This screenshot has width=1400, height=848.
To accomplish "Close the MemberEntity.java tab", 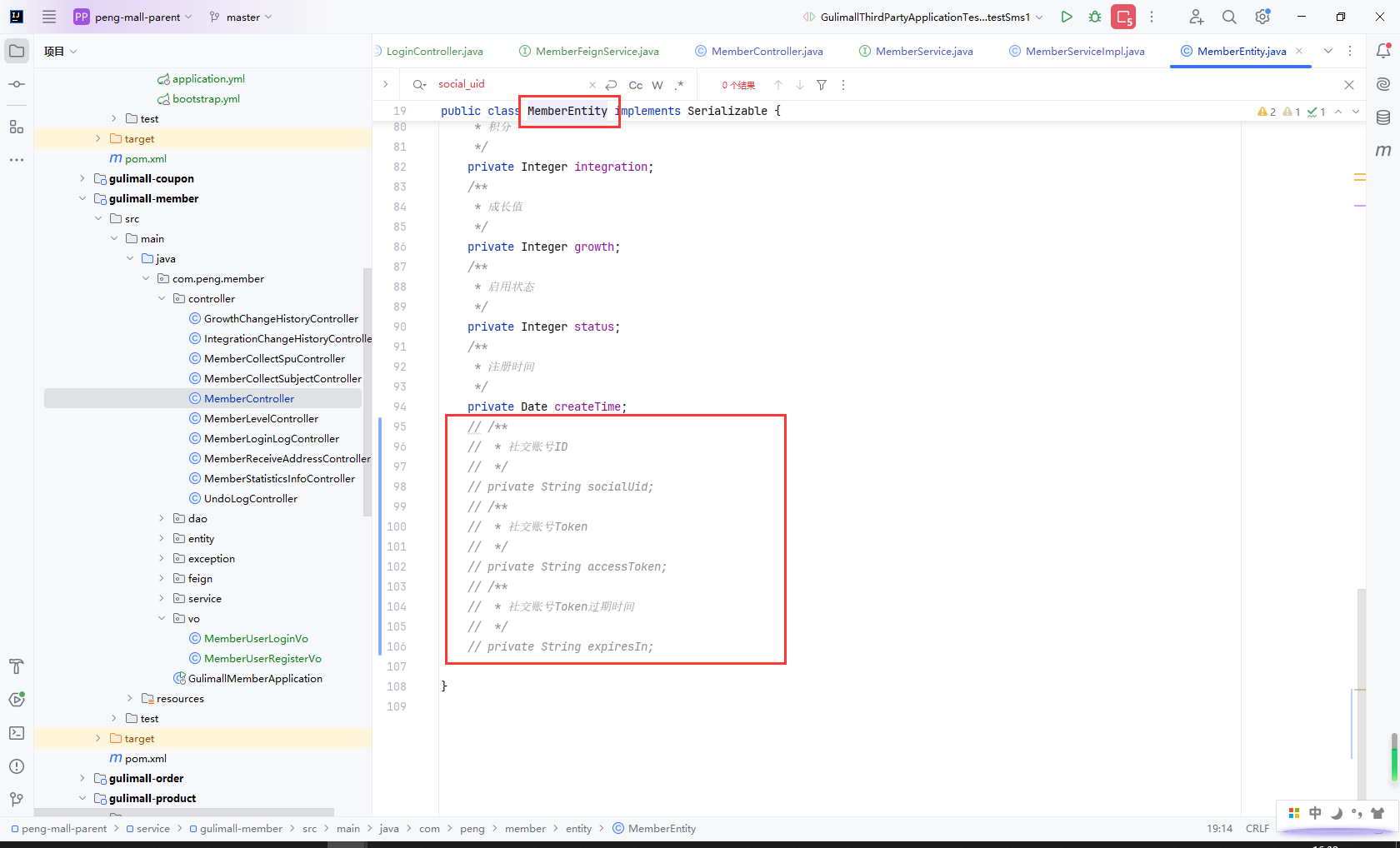I will (1299, 51).
